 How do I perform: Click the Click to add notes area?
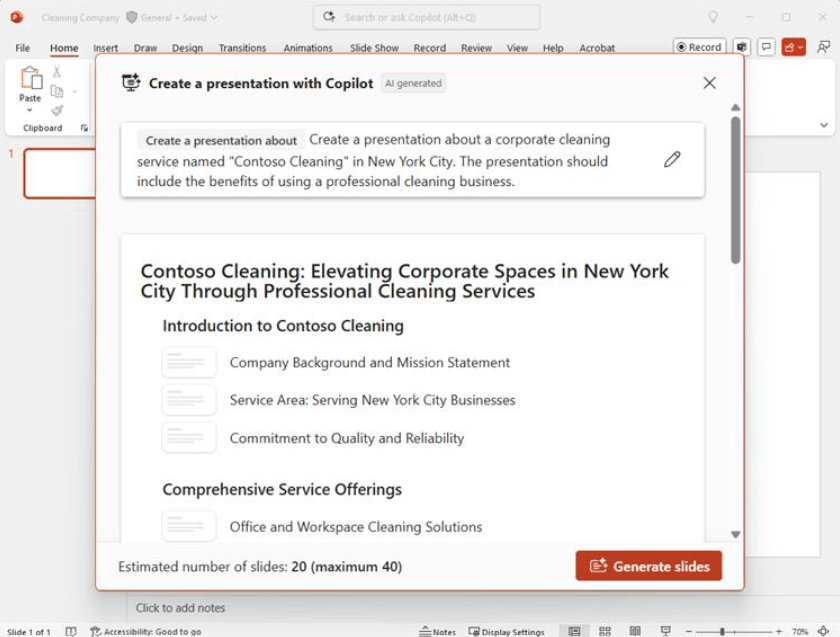[x=180, y=608]
